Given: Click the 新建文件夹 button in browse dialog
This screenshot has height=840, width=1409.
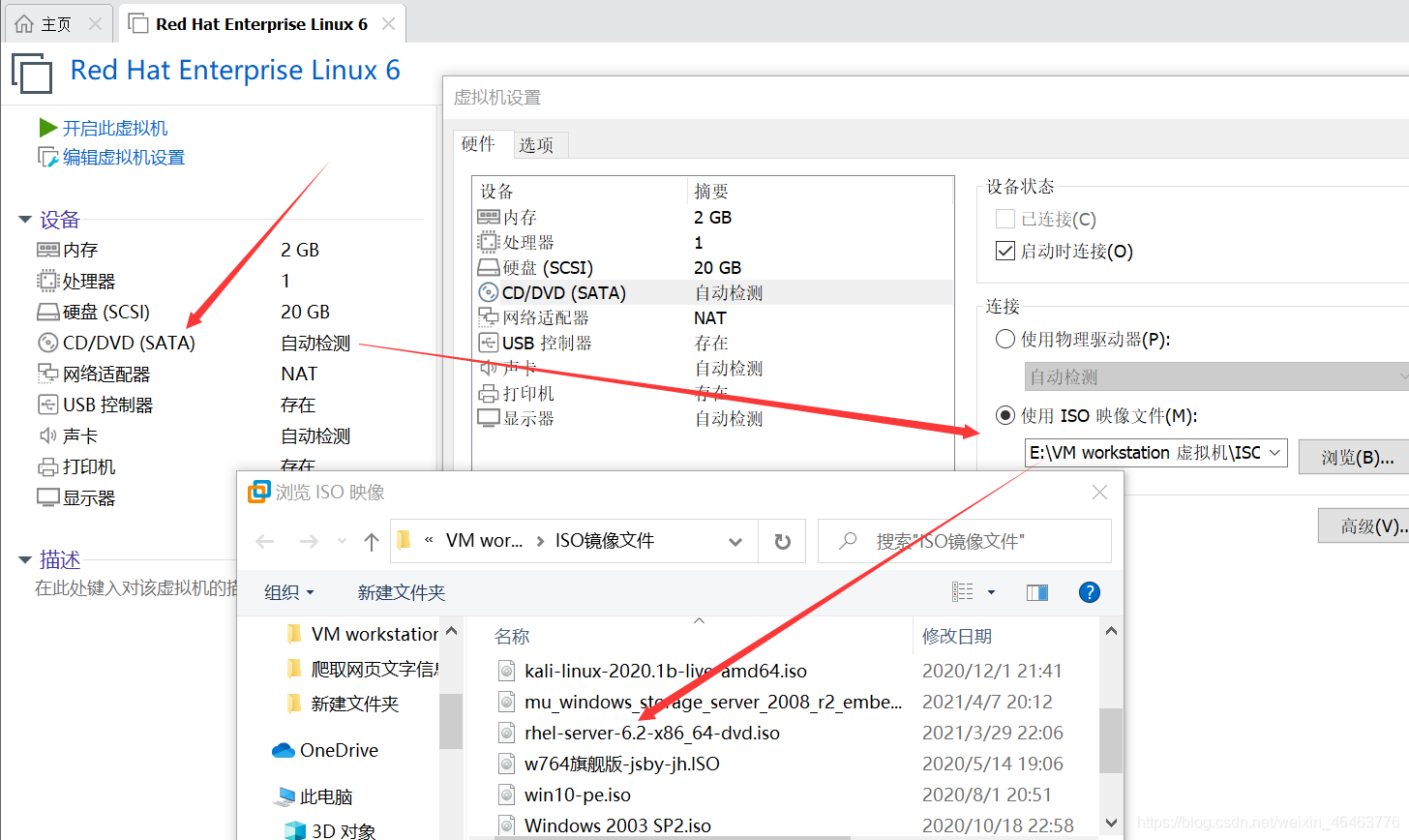Looking at the screenshot, I should 402,592.
